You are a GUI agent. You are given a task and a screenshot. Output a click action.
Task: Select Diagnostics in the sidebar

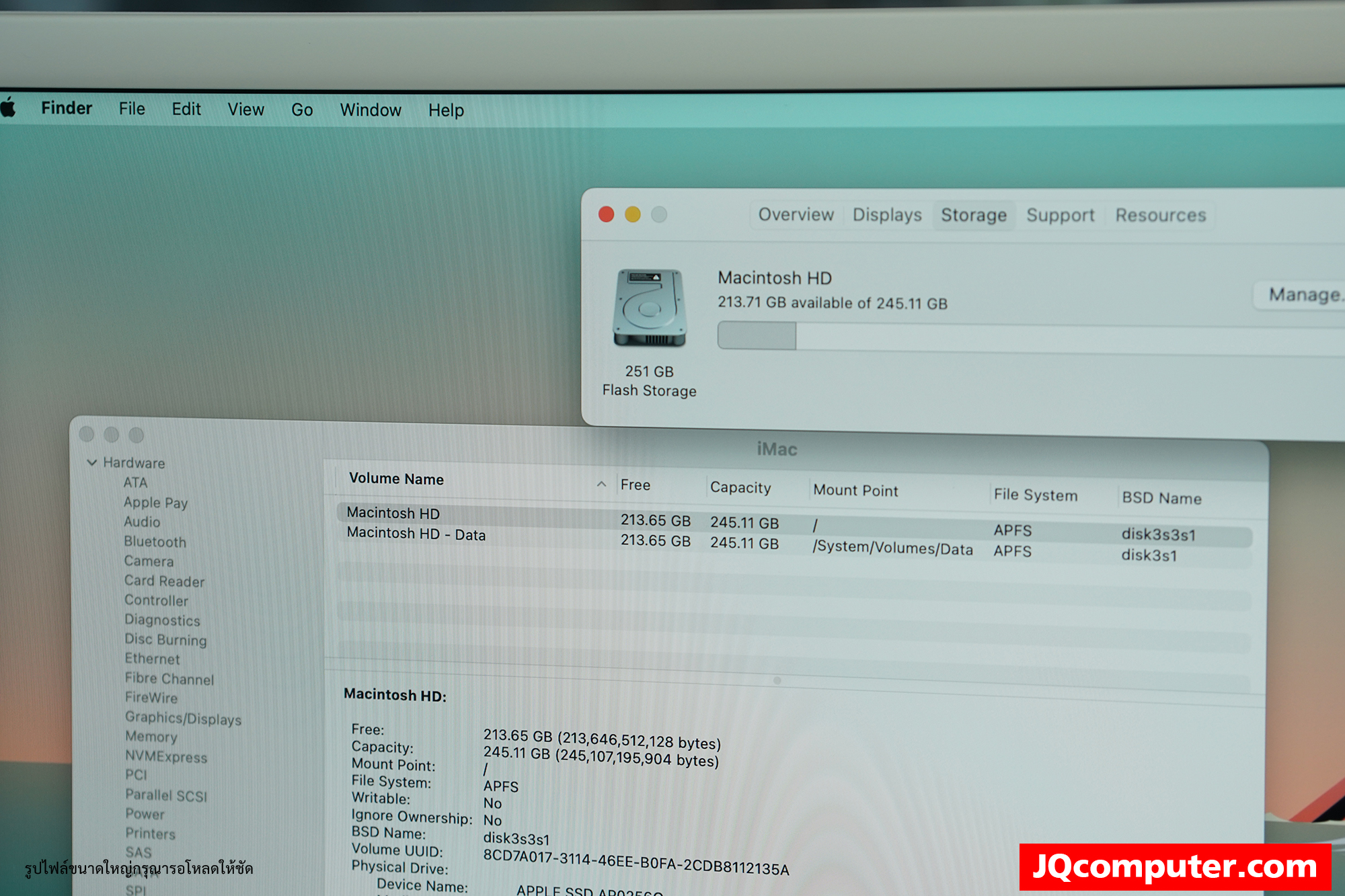point(162,620)
